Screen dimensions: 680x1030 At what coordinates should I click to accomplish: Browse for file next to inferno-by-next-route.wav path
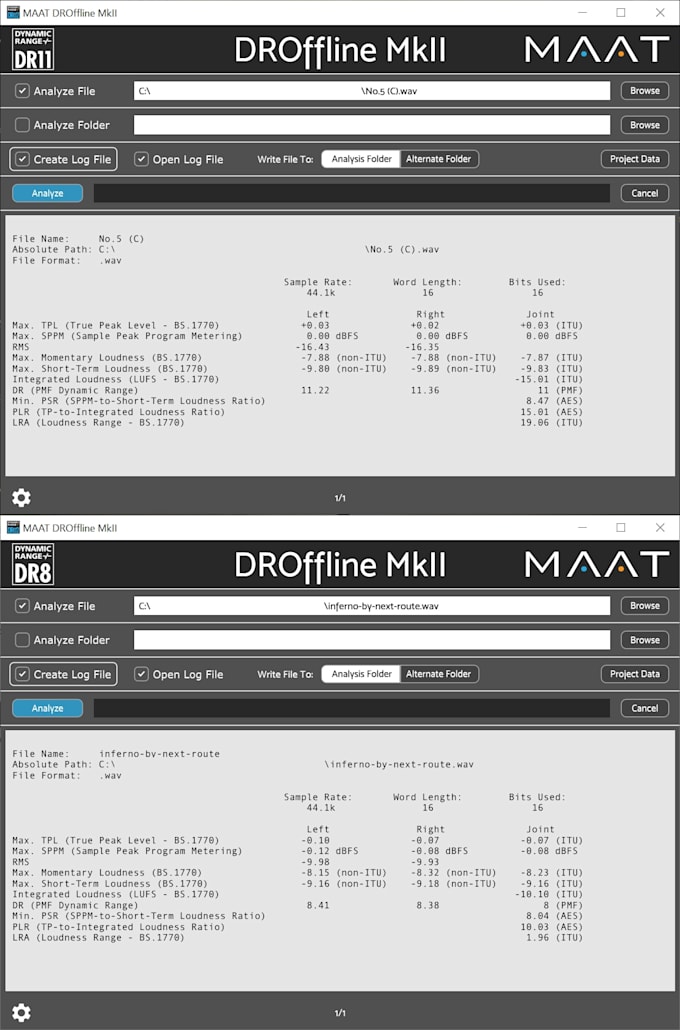click(x=645, y=606)
